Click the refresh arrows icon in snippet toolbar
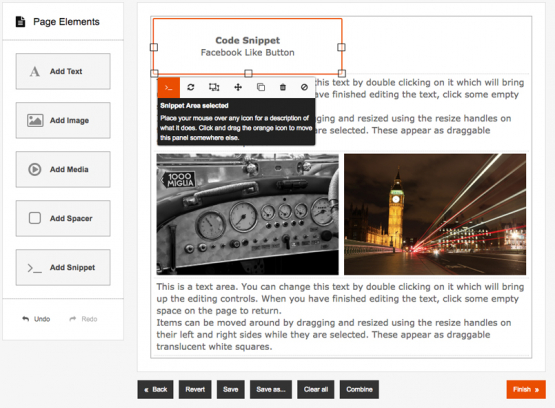This screenshot has height=408, width=555. click(191, 87)
